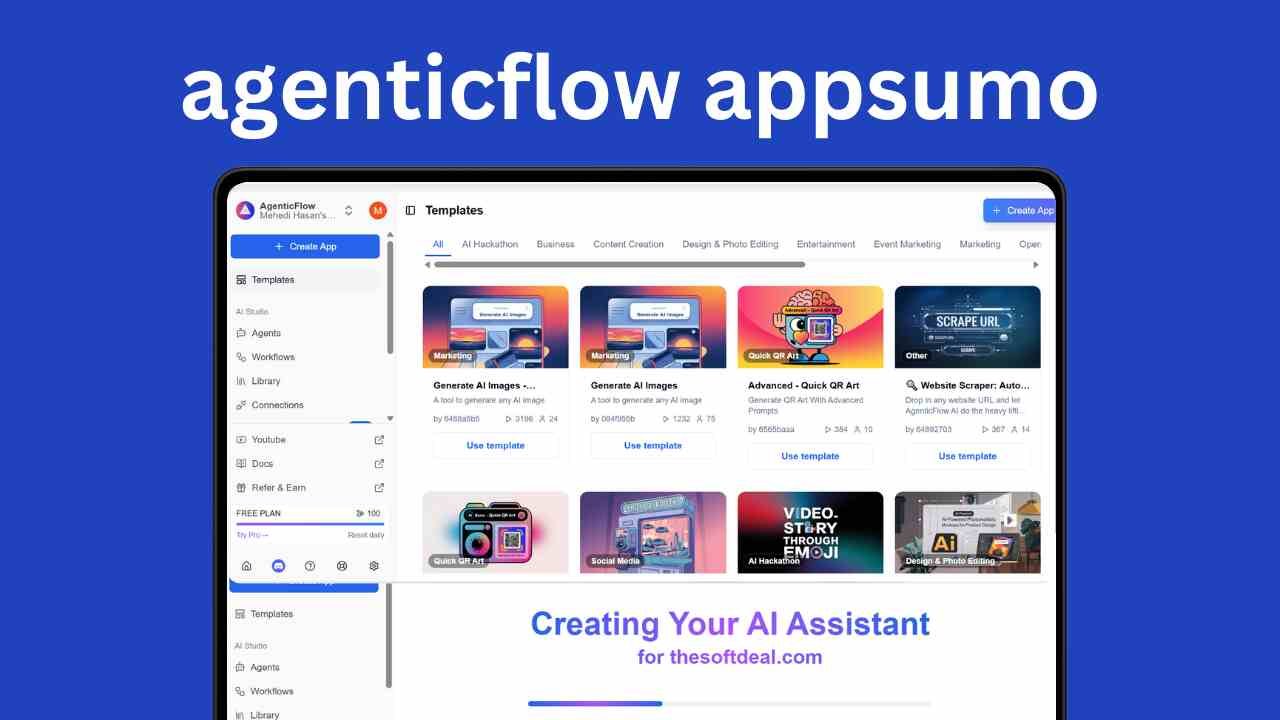Open the Help question-mark icon
The height and width of the screenshot is (720, 1280).
[x=310, y=566]
